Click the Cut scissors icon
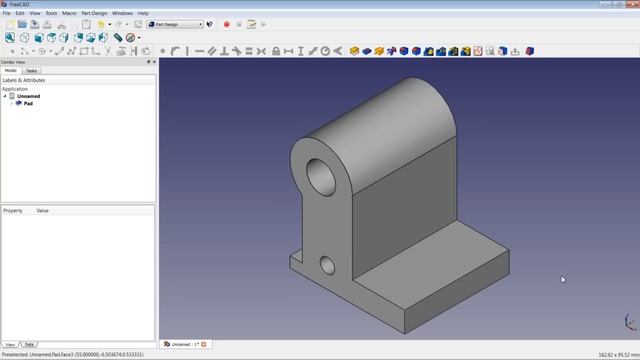This screenshot has width=640, height=360. [x=61, y=24]
